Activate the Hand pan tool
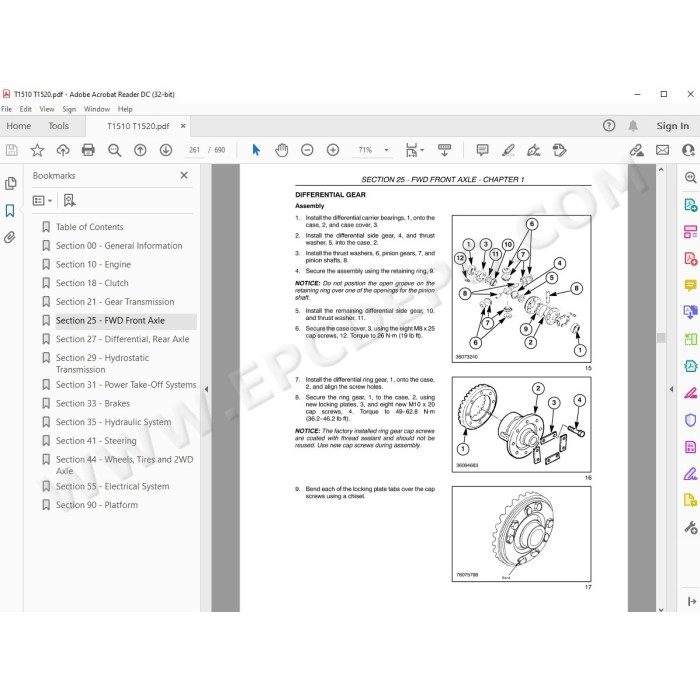The height and width of the screenshot is (700, 700). (x=281, y=150)
